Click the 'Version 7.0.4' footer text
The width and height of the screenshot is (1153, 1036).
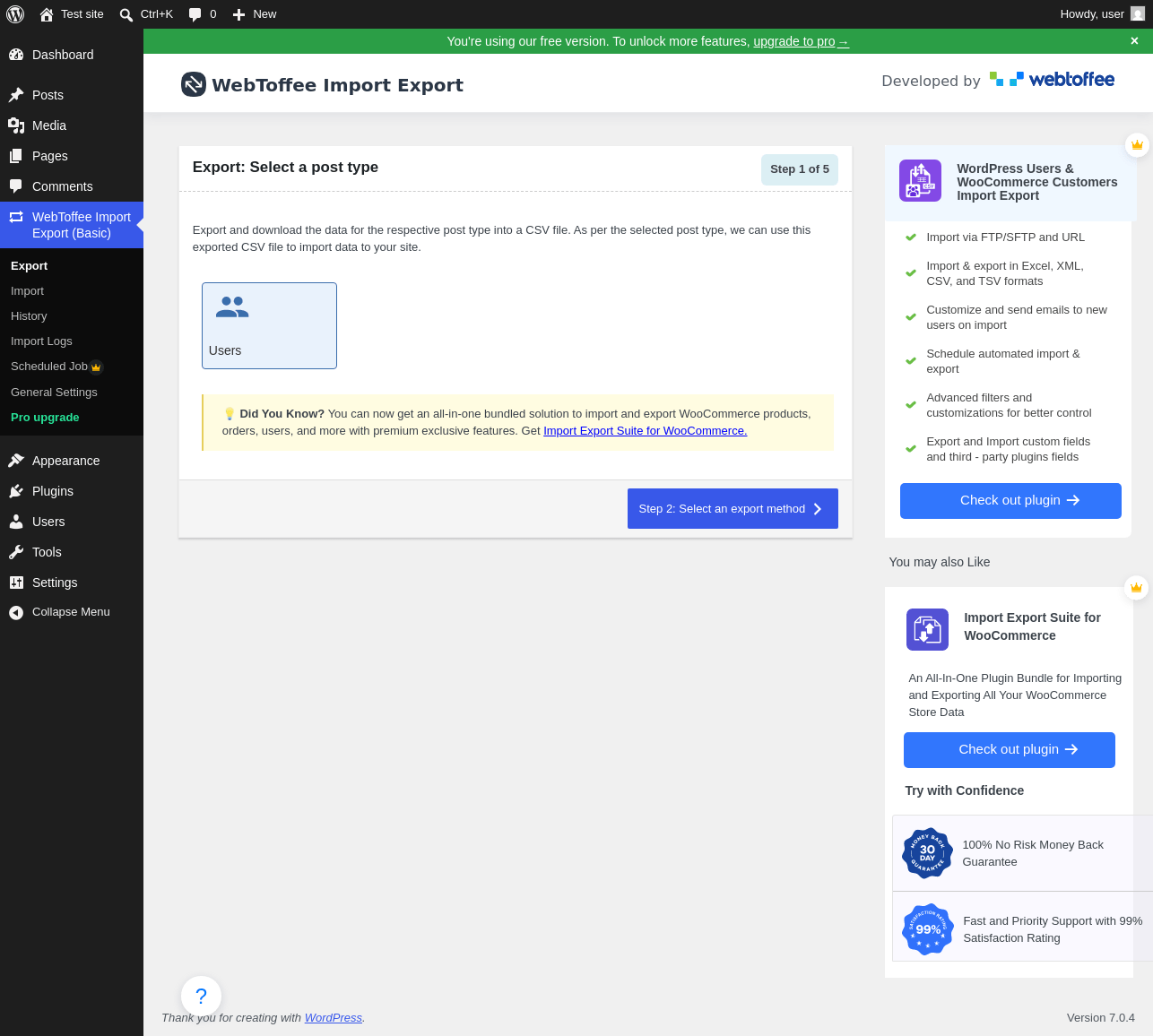(x=1101, y=1018)
